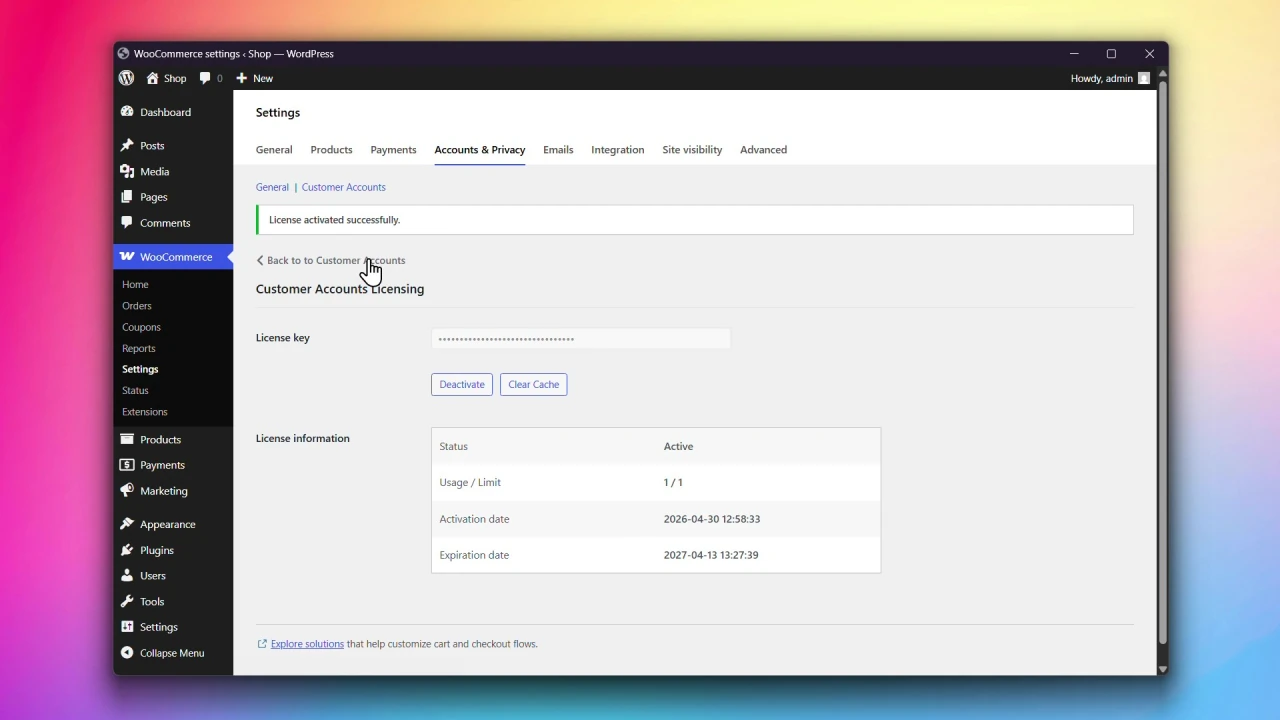The width and height of the screenshot is (1280, 720).
Task: Click the Posts pushpin icon
Action: click(x=127, y=146)
